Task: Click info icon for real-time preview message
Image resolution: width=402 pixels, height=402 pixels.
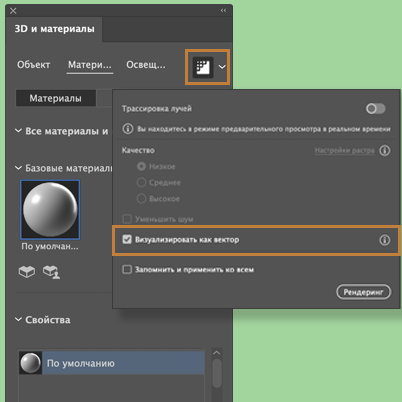Action: tap(128, 129)
